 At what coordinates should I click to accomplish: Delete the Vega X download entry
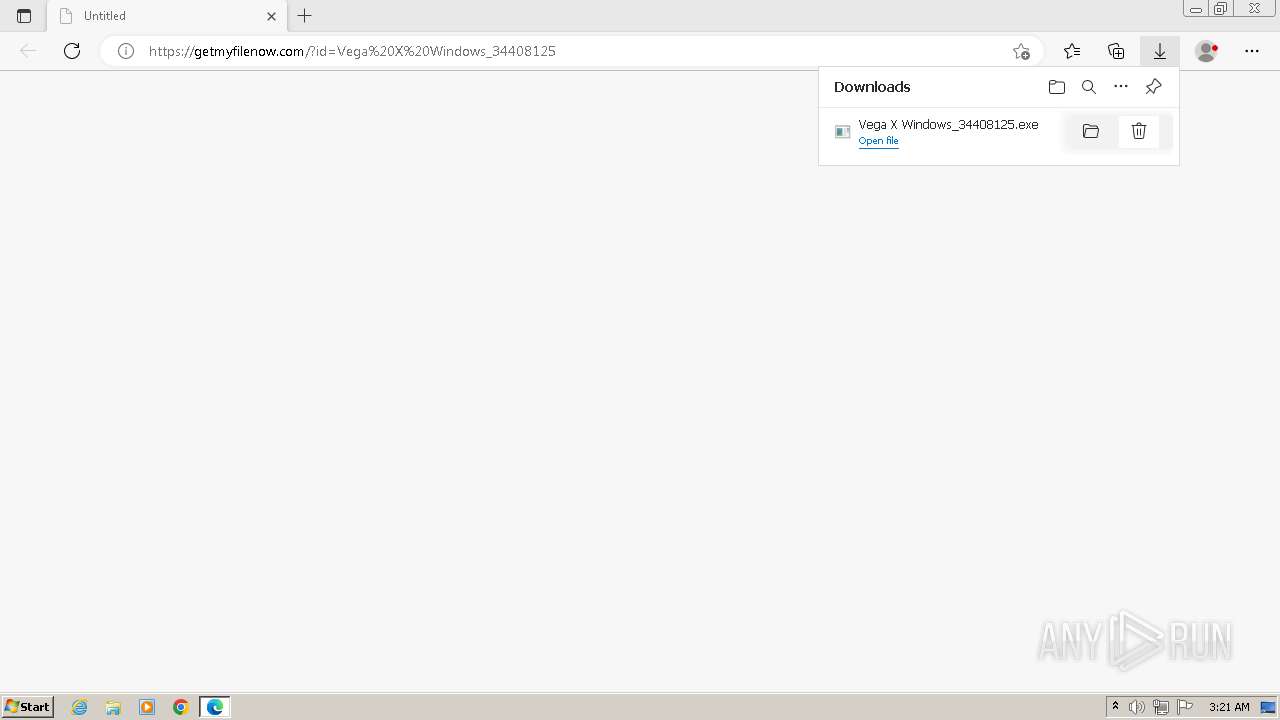click(1139, 131)
